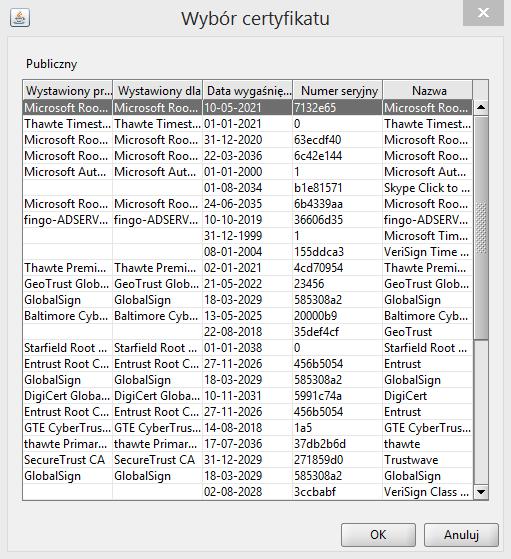The image size is (511, 559).
Task: Click the serial number 1a5 cell
Action: click(337, 428)
